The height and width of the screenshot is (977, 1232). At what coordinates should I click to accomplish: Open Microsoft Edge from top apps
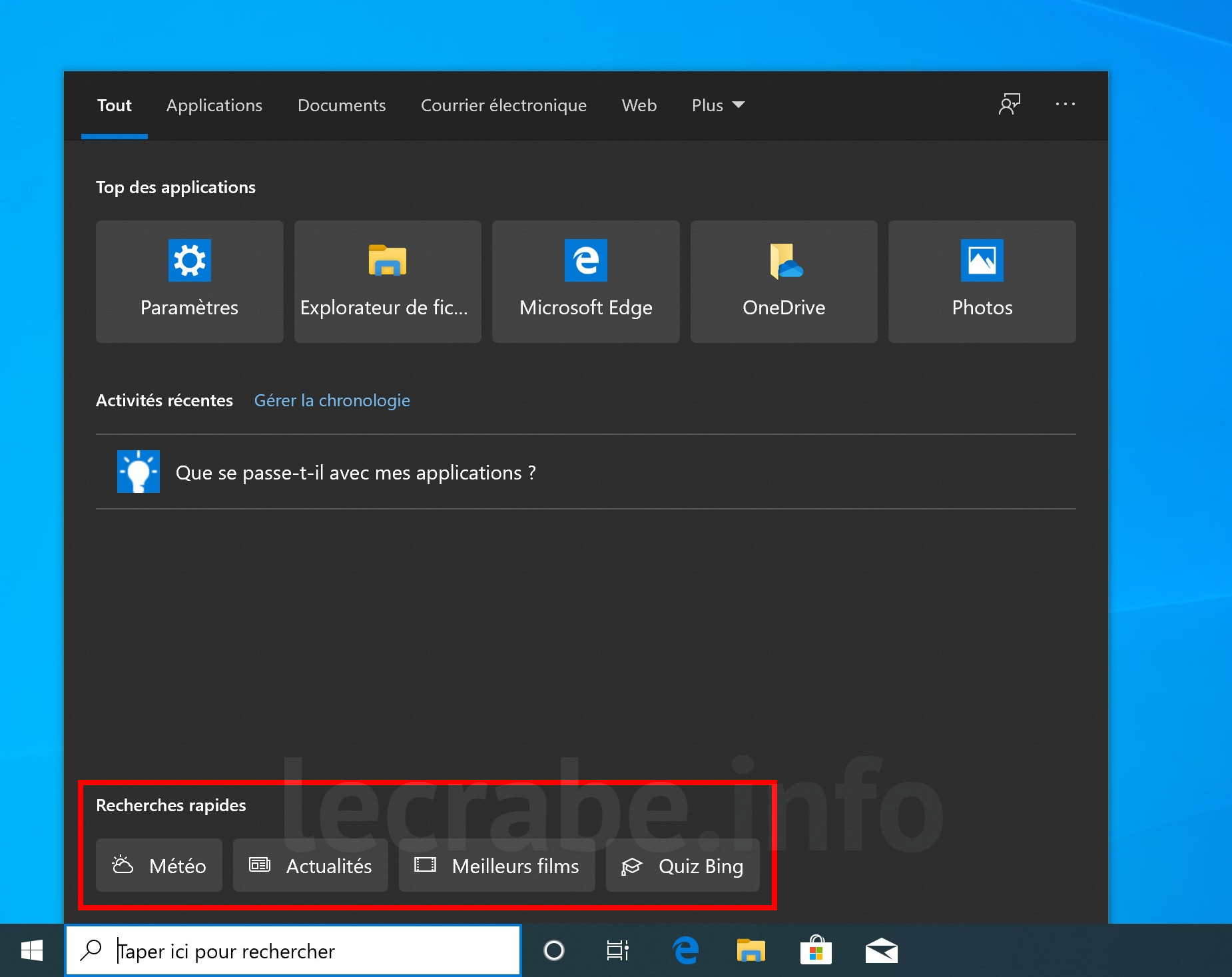(586, 282)
